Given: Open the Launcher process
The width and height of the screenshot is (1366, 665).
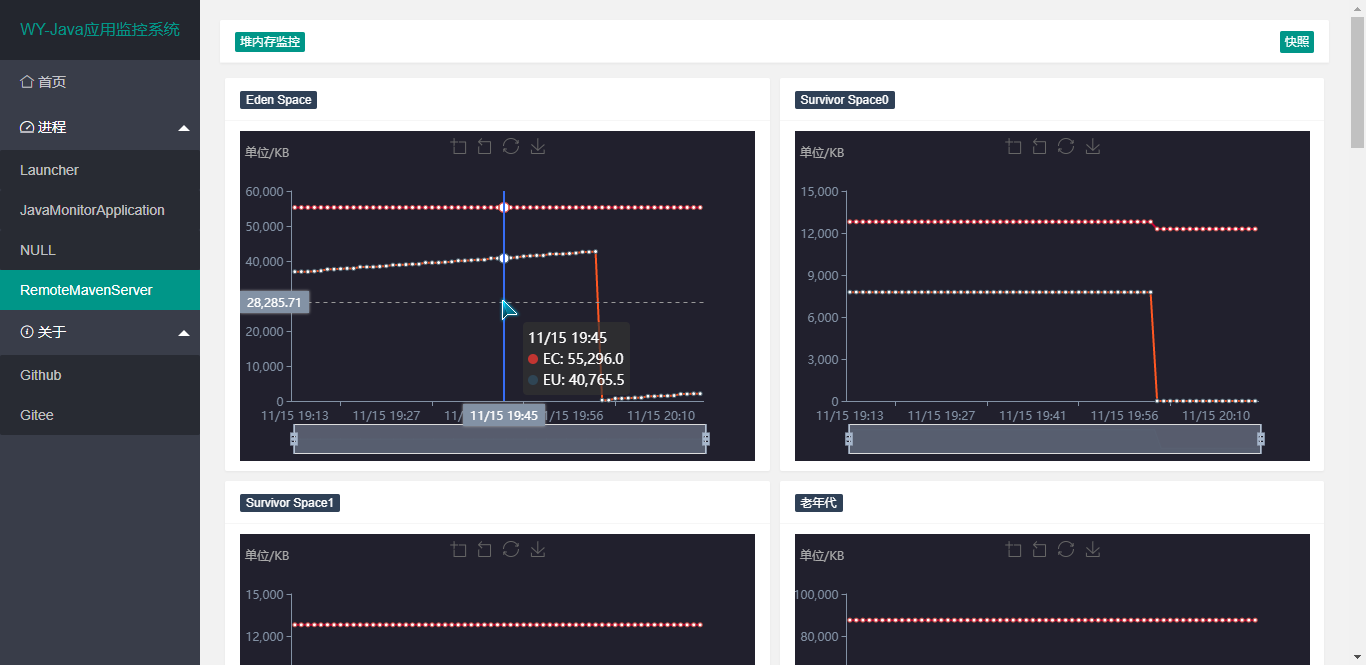Looking at the screenshot, I should (x=100, y=170).
